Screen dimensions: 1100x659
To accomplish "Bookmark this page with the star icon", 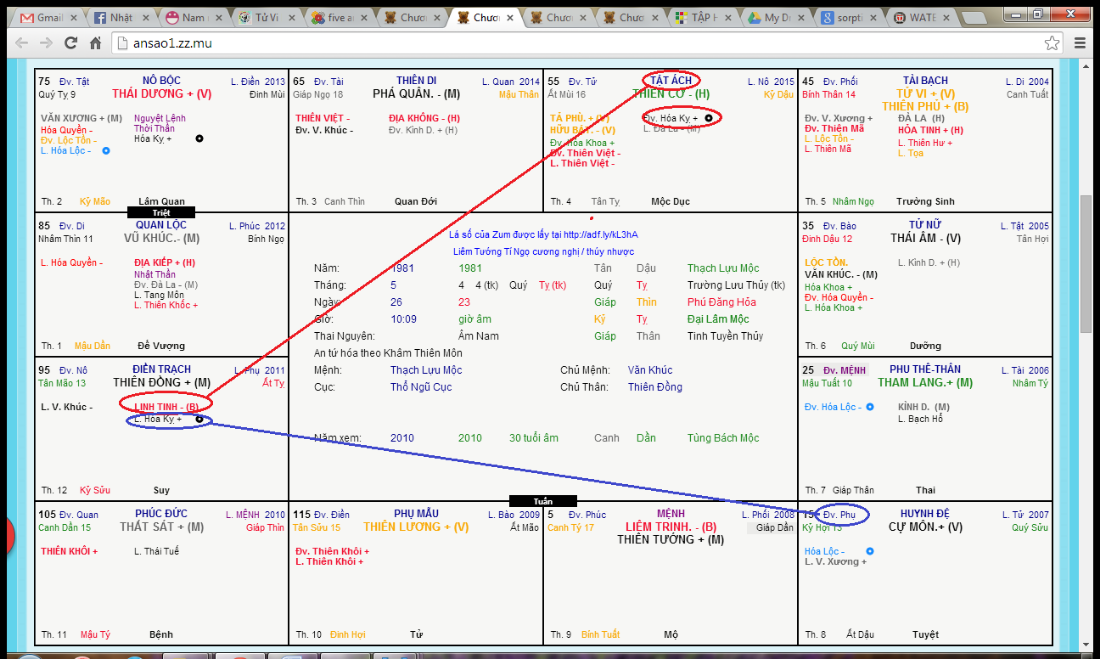I will click(x=1051, y=43).
